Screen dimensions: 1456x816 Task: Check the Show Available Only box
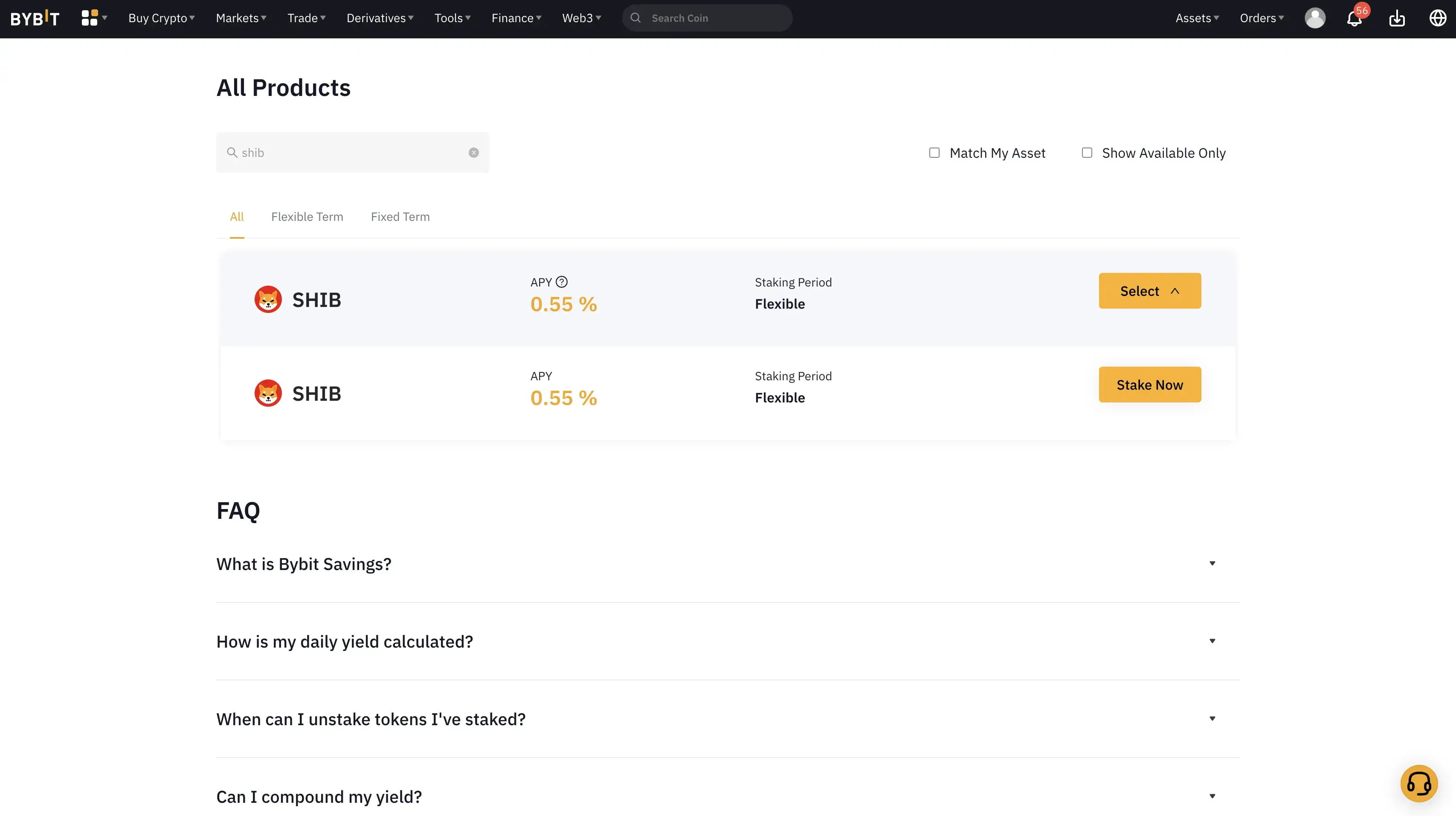click(1087, 153)
